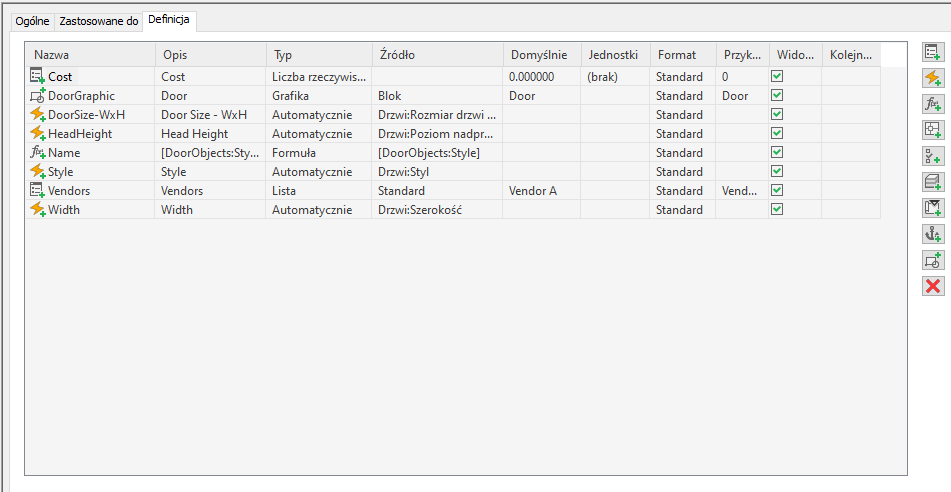Toggle visibility checkbox for Vendors row

(777, 190)
